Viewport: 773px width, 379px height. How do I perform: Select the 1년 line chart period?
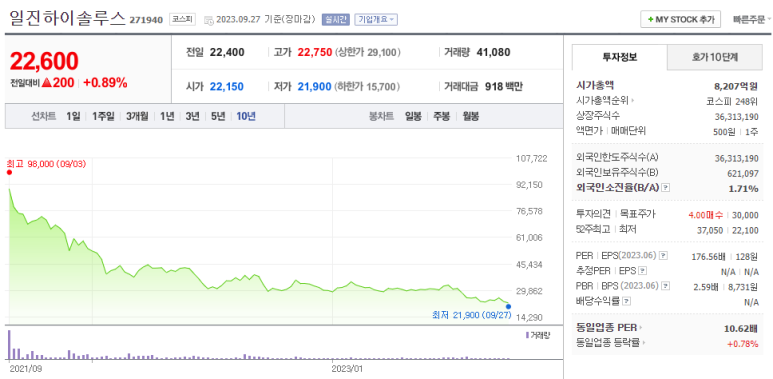[x=167, y=116]
